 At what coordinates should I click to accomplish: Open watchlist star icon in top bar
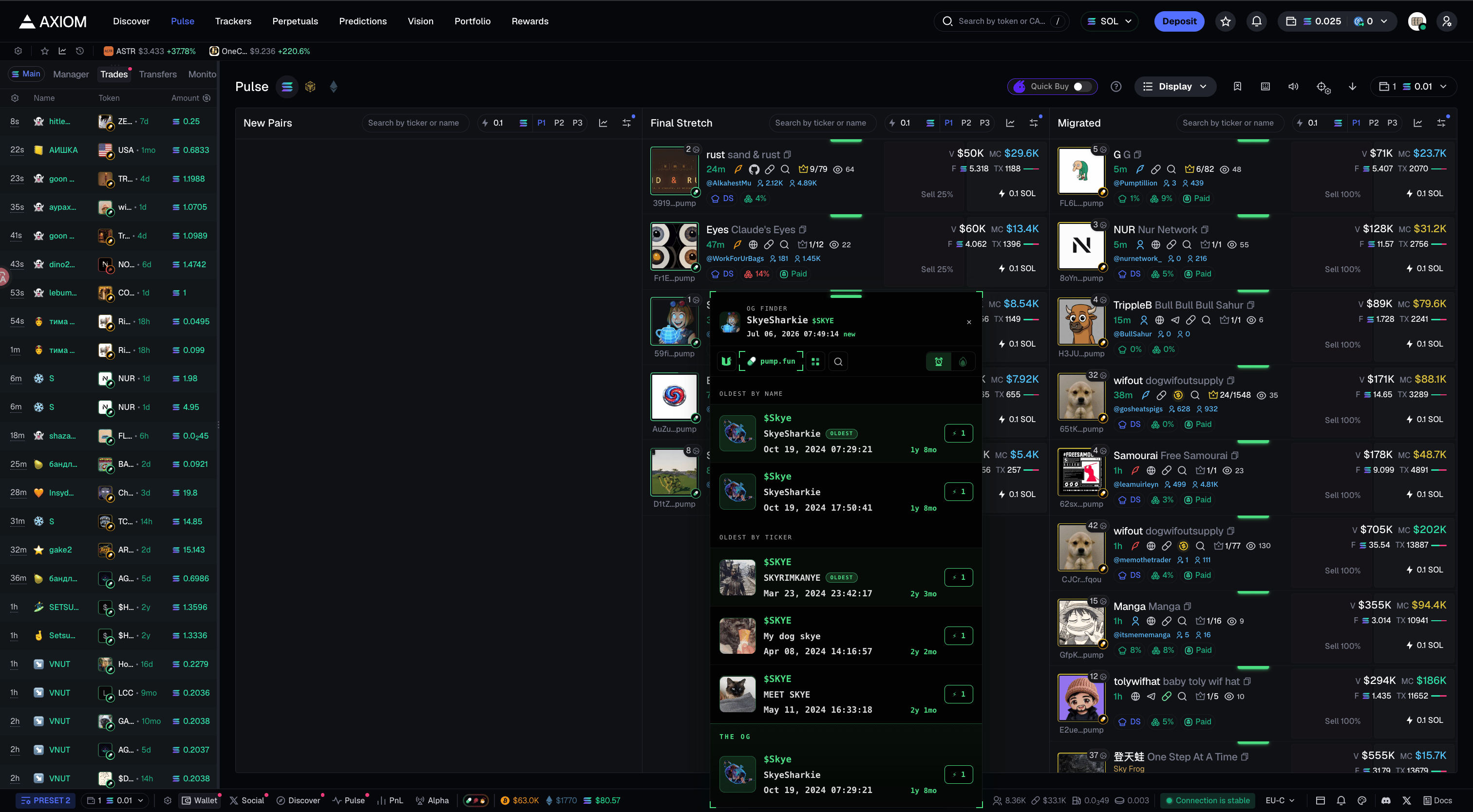pos(1226,21)
